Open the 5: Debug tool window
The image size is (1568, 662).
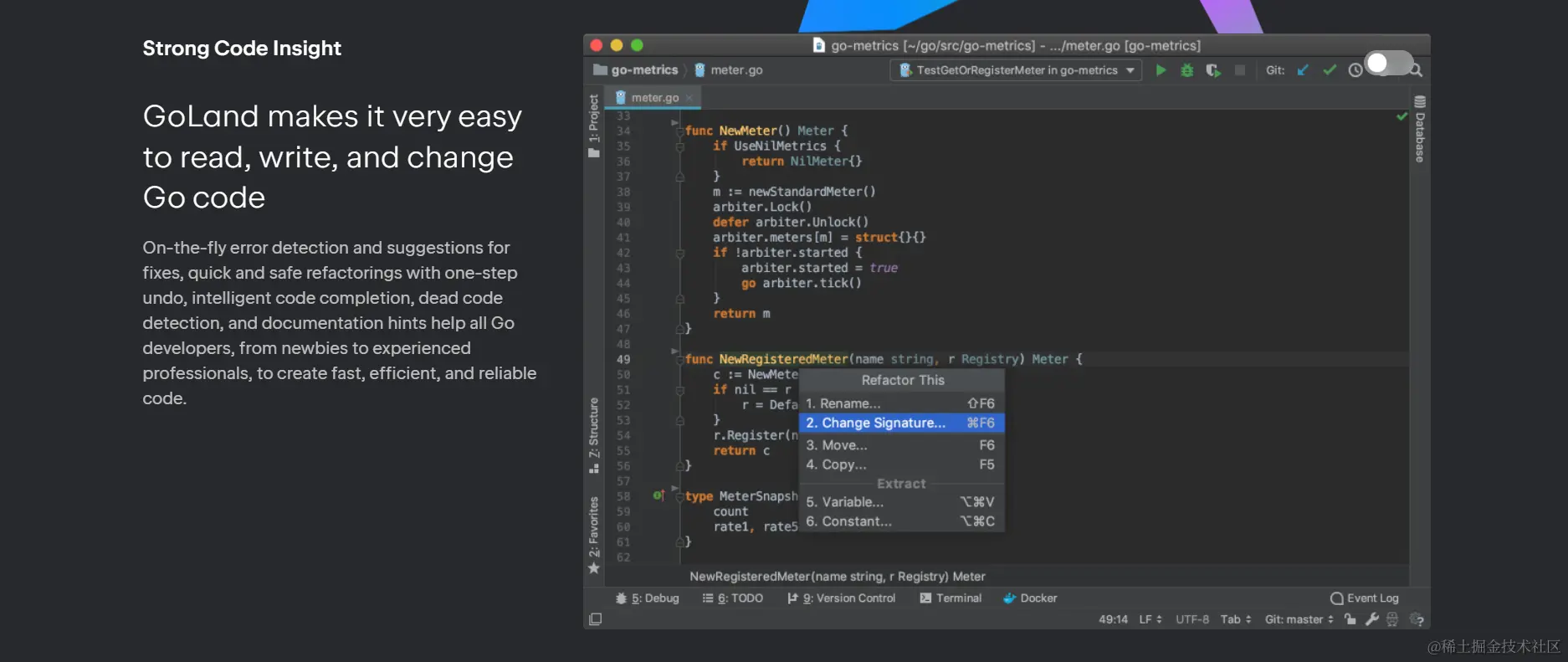(x=647, y=598)
